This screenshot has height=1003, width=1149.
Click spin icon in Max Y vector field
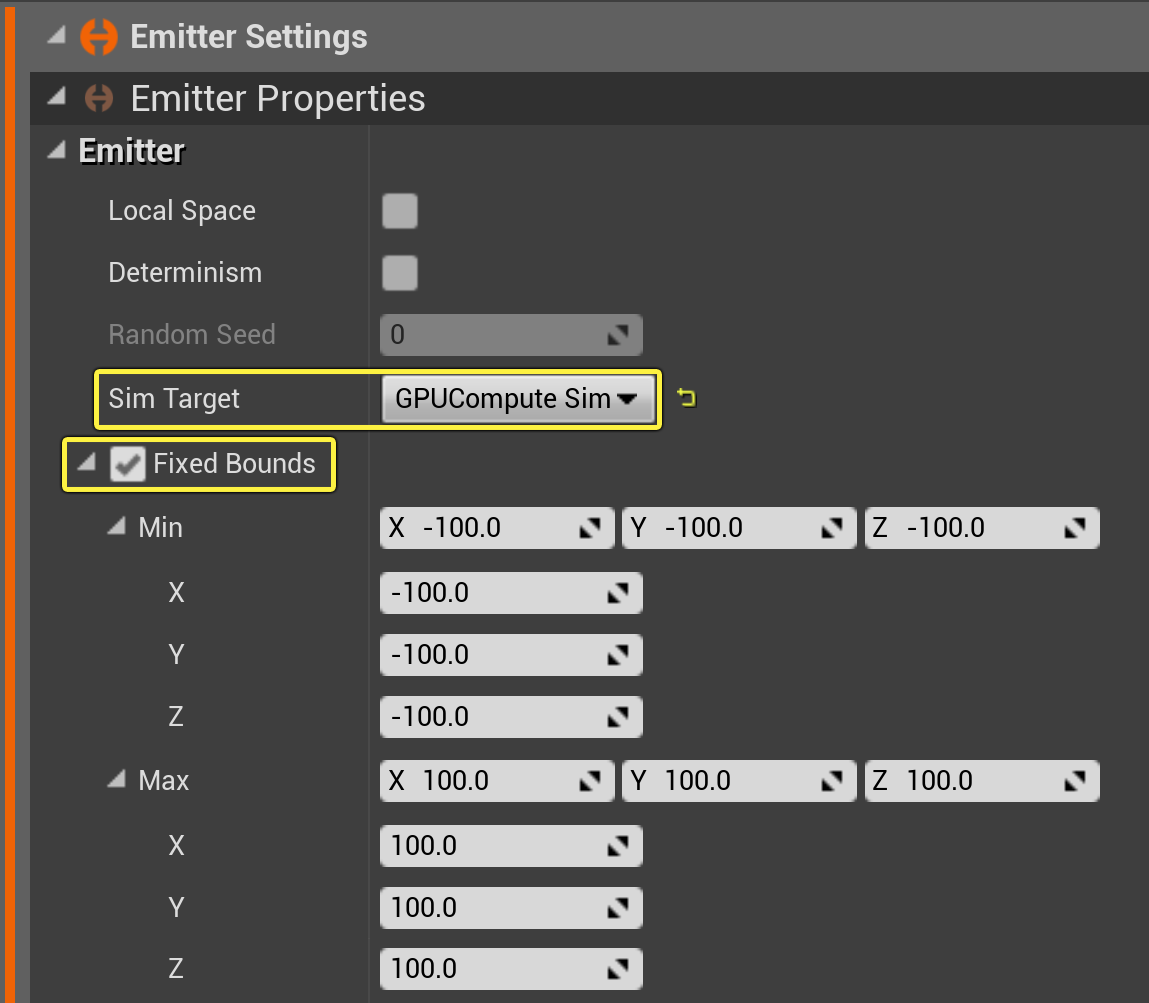(832, 781)
